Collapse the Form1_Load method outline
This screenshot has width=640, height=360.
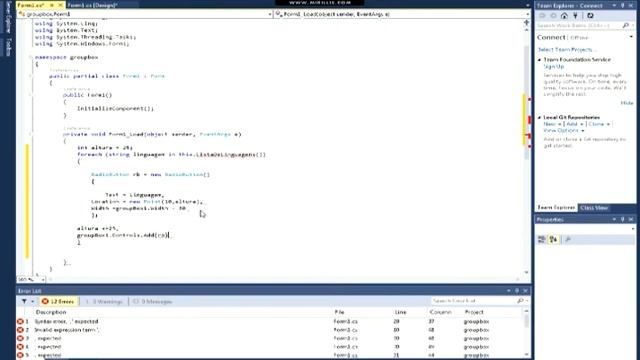pyautogui.click(x=30, y=134)
